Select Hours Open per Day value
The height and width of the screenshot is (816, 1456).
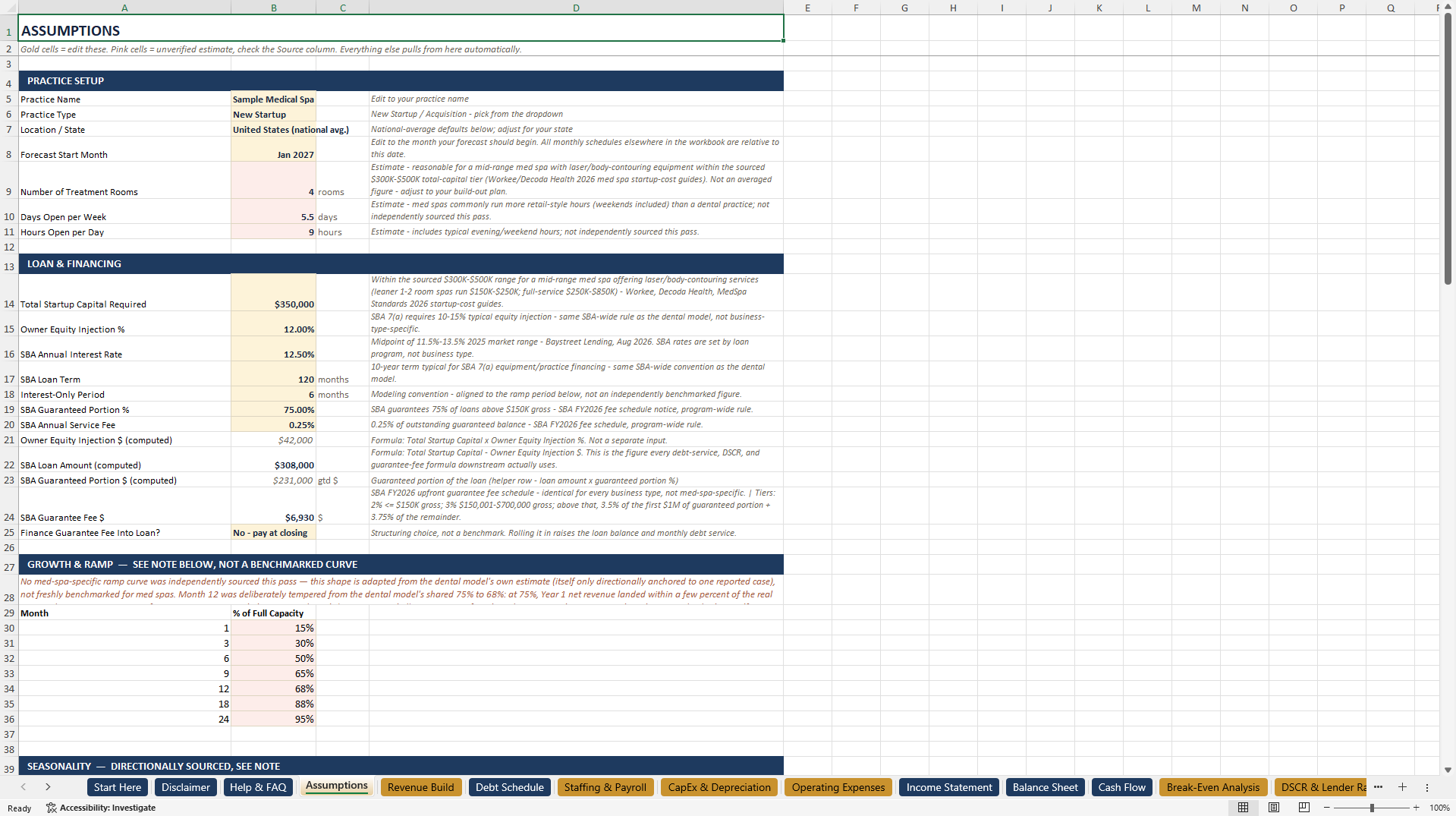273,232
